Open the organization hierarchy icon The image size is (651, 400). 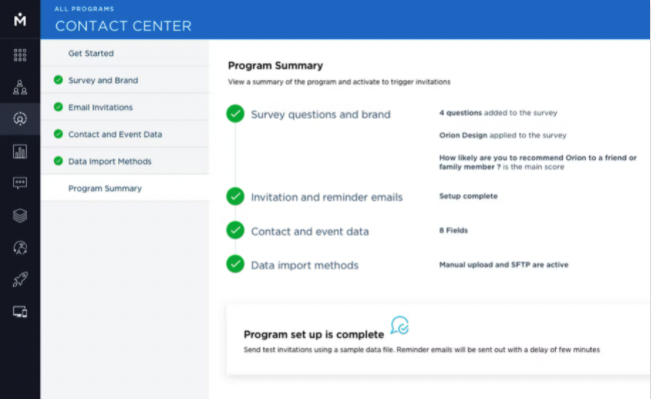[x=20, y=88]
